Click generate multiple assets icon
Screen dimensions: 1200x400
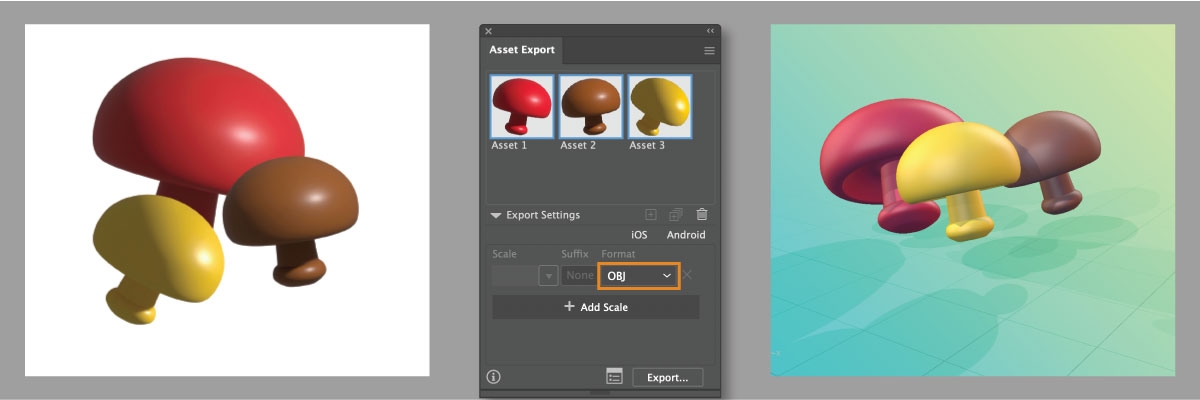pos(676,214)
